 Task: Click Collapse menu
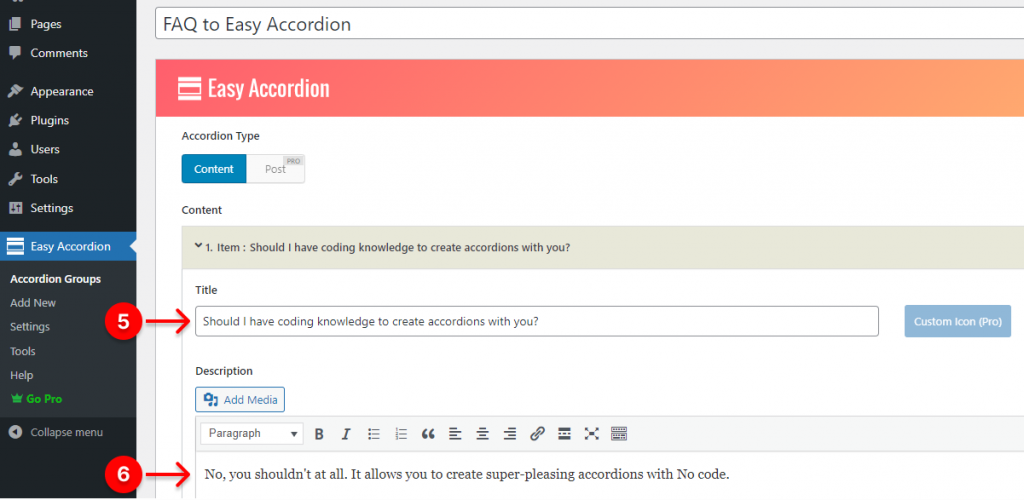click(x=66, y=432)
